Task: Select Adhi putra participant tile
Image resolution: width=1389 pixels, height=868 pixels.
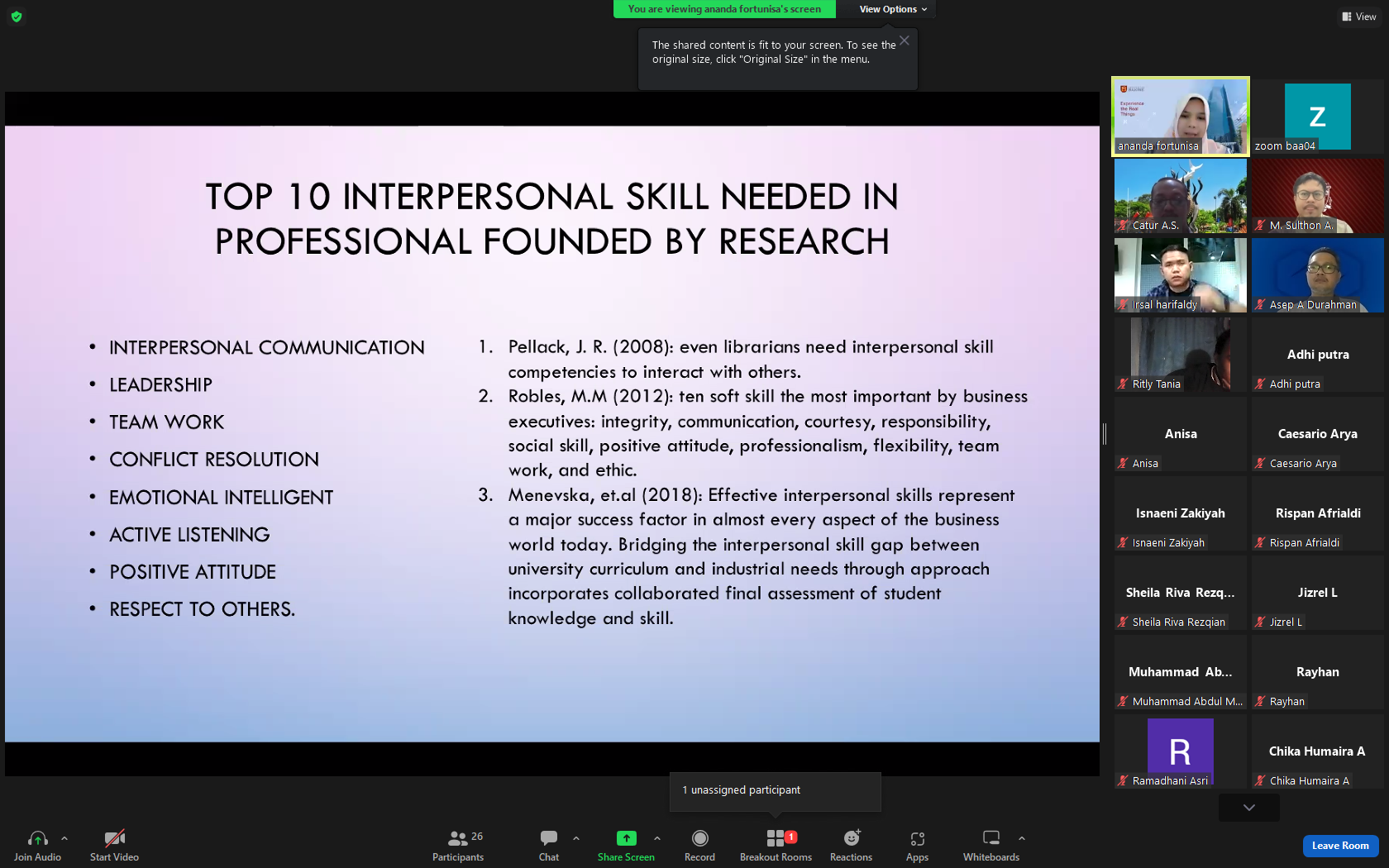Action: (1318, 354)
